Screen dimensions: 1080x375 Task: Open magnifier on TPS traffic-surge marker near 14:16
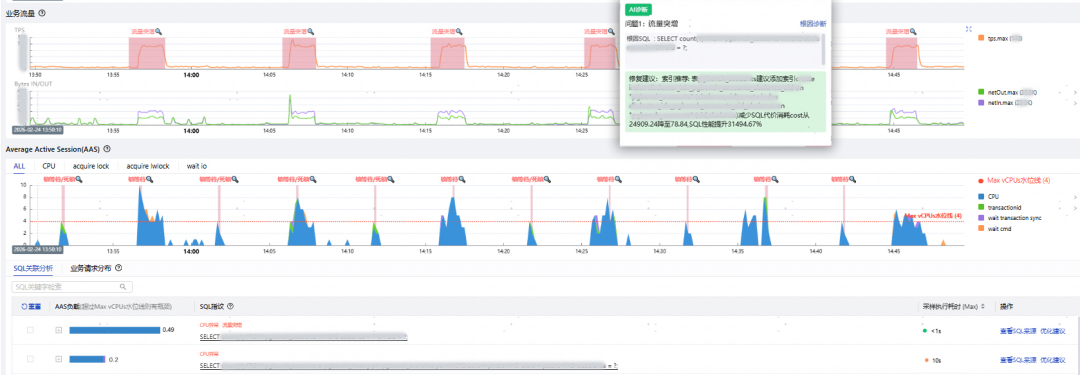click(459, 32)
